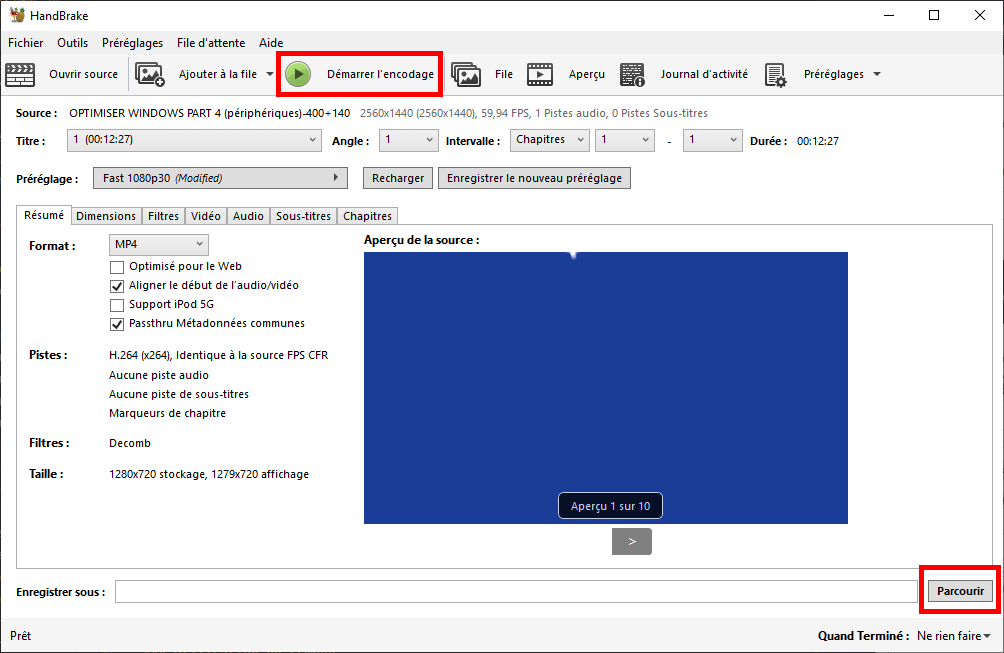Screen dimensions: 1004x653
Task: Click the Prêt status text
Action: click(20, 636)
